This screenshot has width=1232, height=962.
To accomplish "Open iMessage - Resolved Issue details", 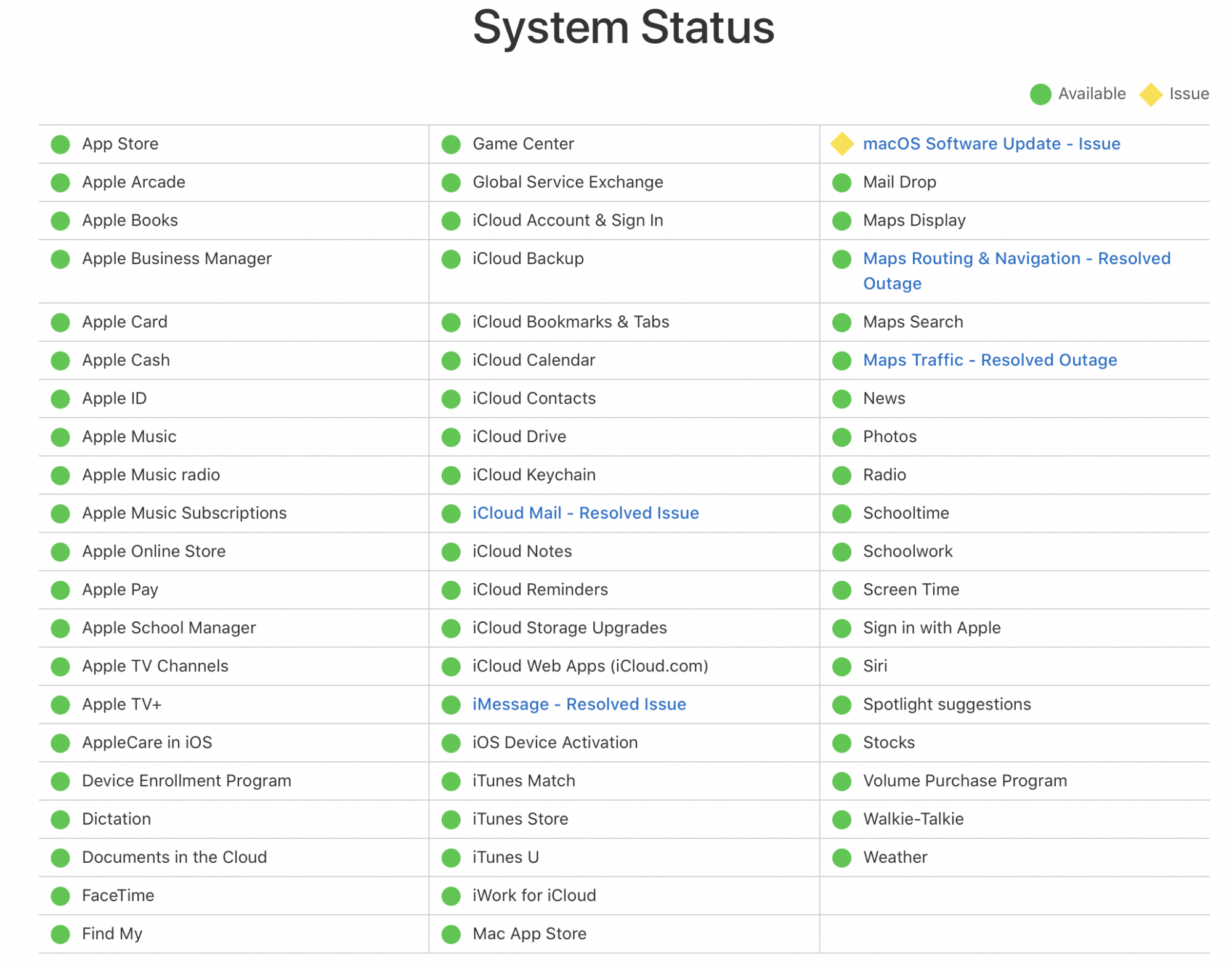I will (579, 704).
